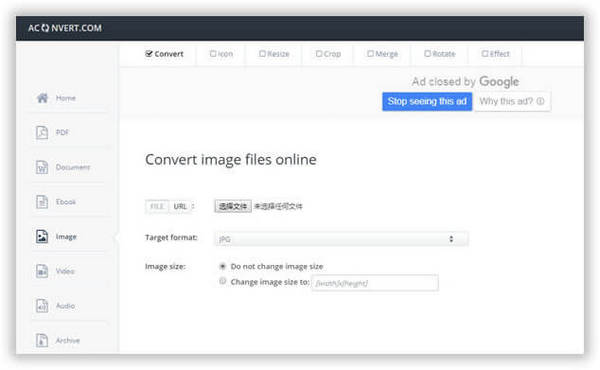Viewport: 600px width, 370px height.
Task: Click the Target format label
Action: tap(171, 238)
